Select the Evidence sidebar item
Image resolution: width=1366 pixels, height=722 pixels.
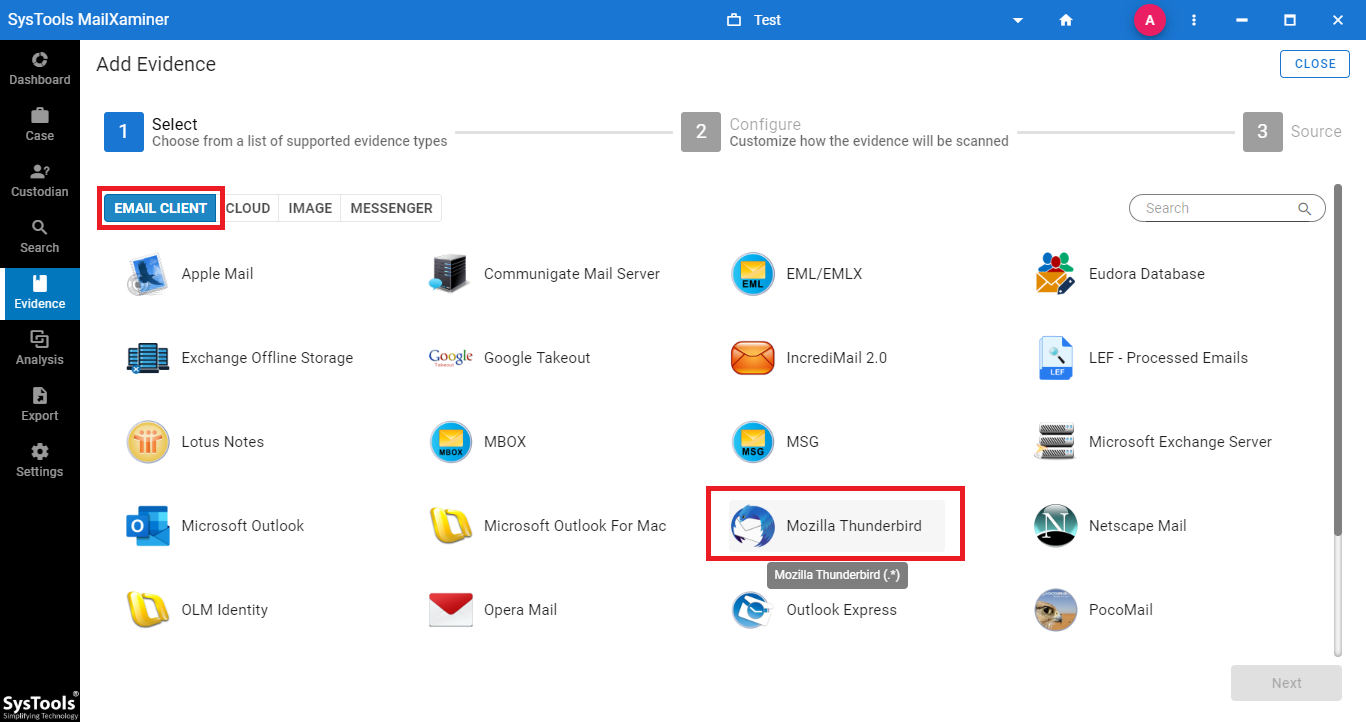40,292
